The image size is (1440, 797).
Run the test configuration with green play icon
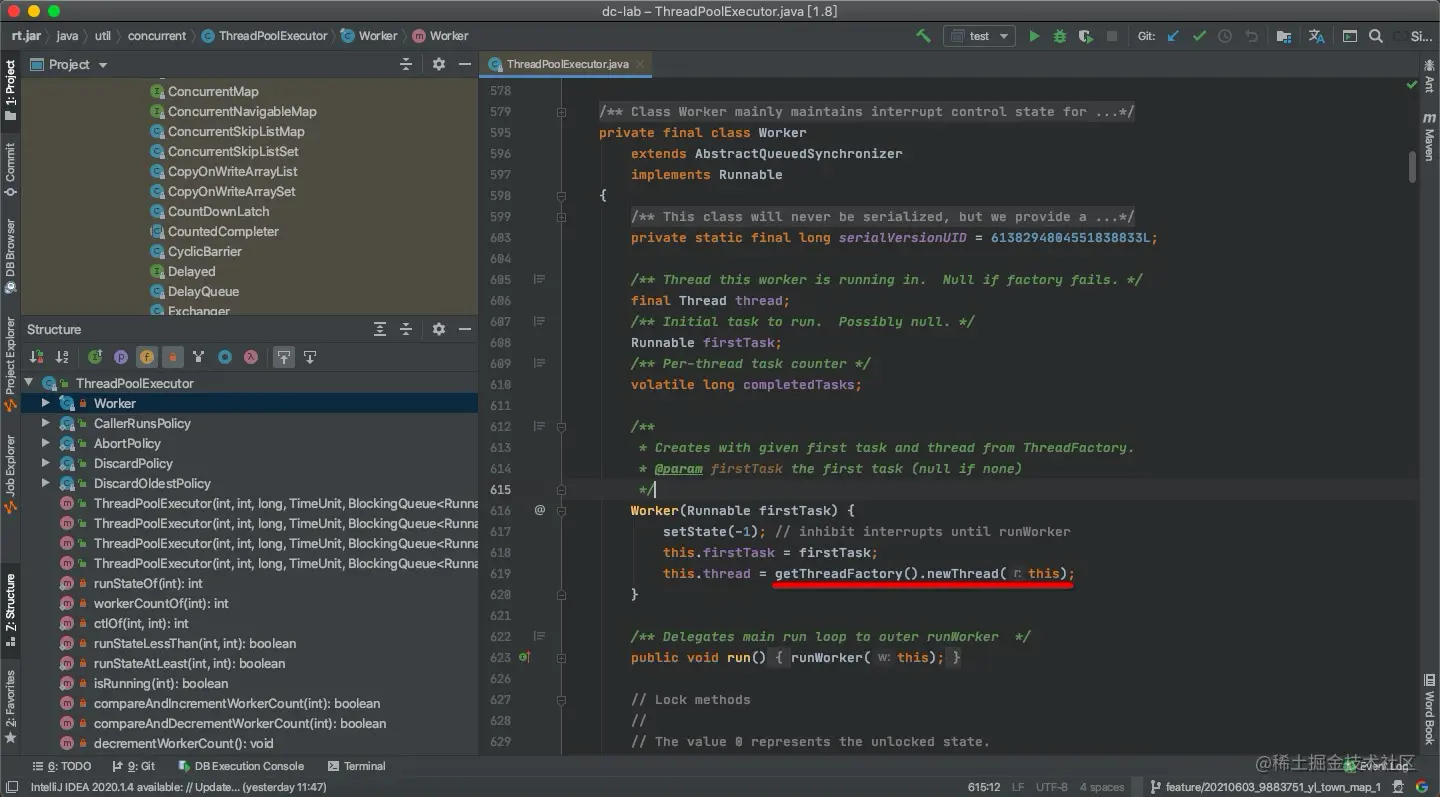click(1034, 36)
